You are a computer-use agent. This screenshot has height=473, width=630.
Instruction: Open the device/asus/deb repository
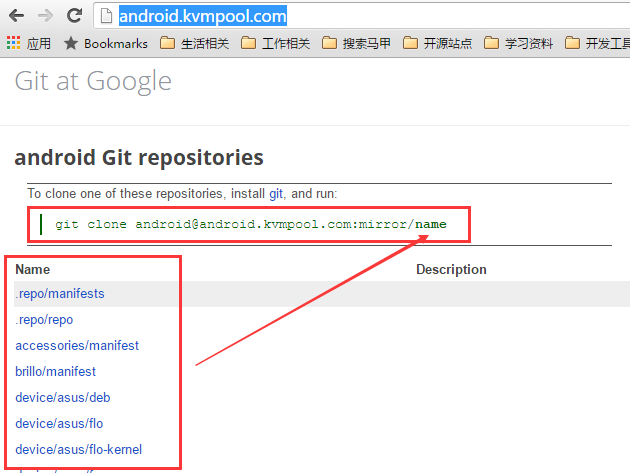pos(63,398)
